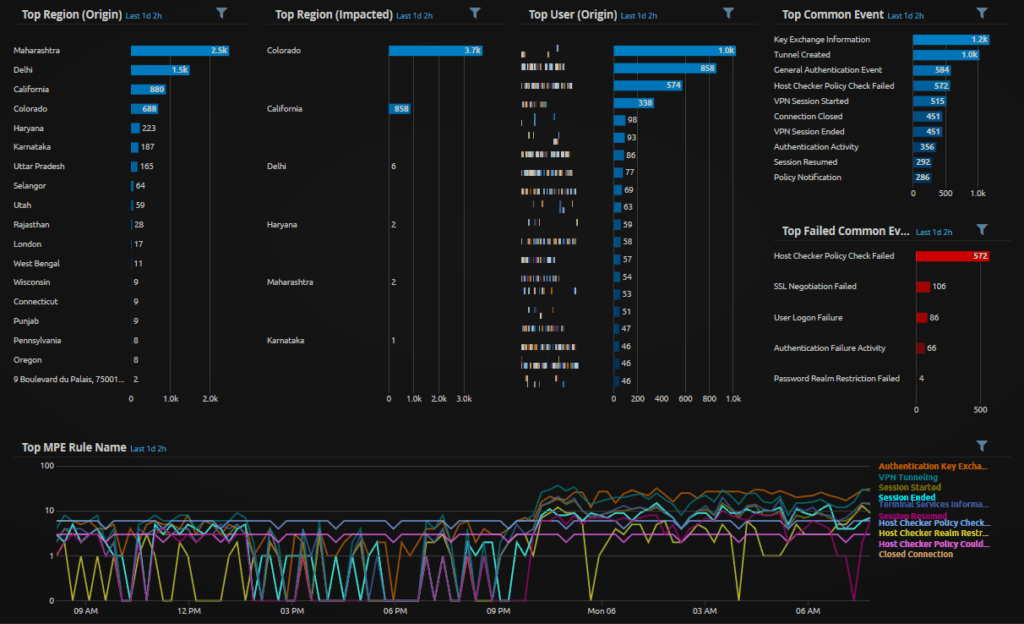Click the SSL Negotiation Failed label
This screenshot has width=1024, height=624.
click(x=815, y=287)
